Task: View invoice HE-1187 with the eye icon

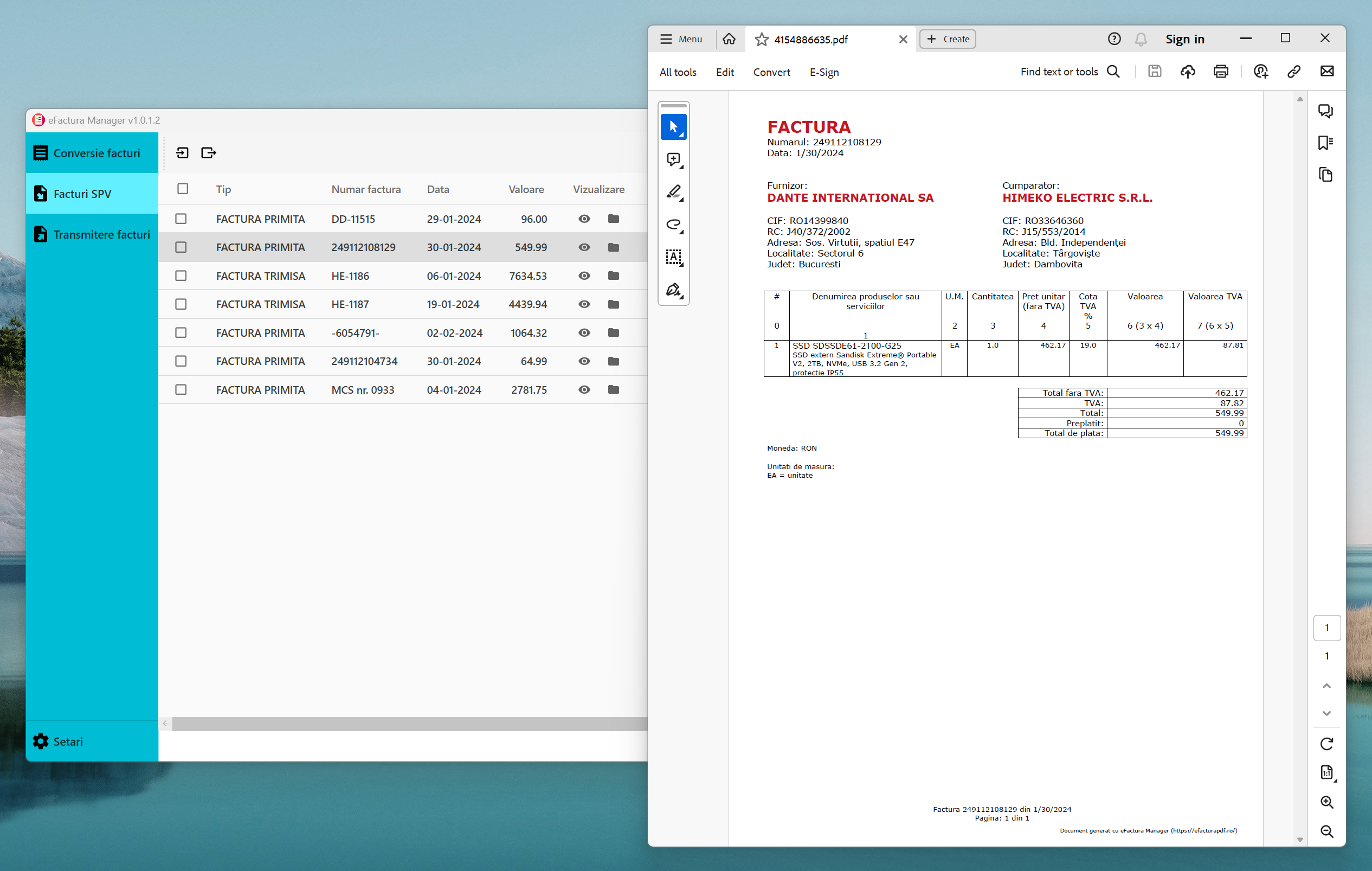Action: click(x=584, y=304)
